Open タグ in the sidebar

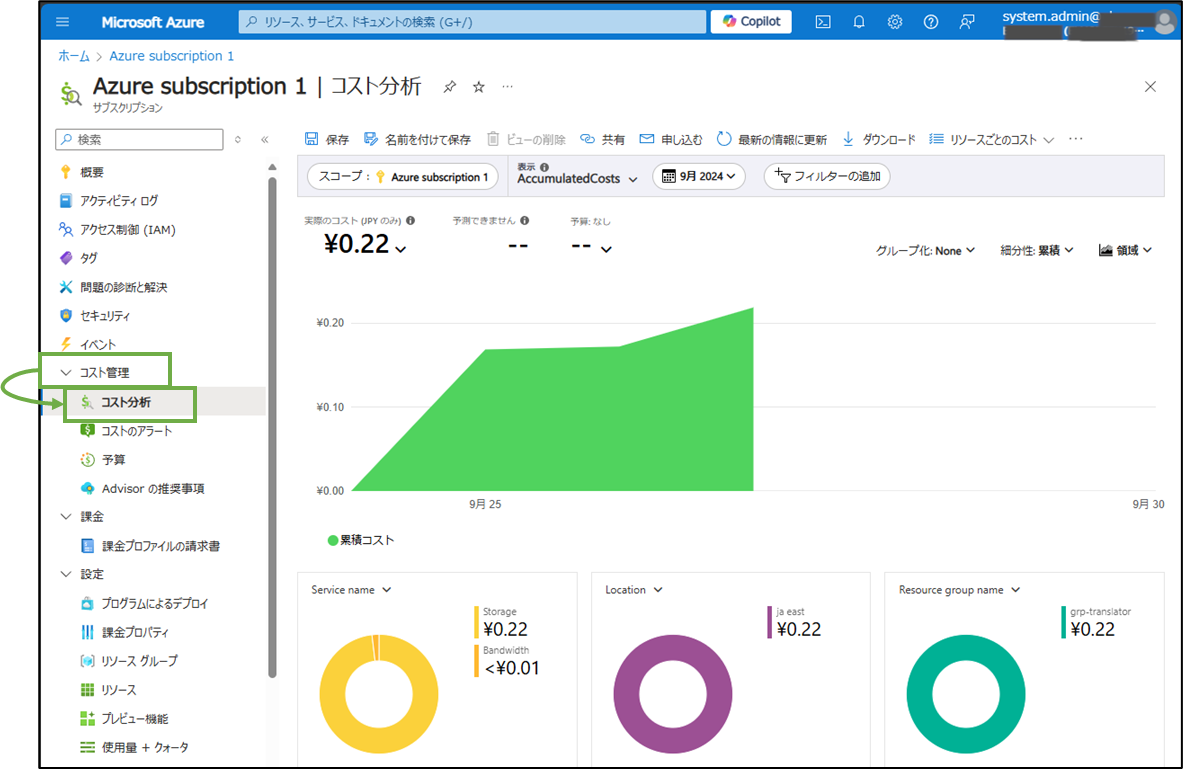[x=88, y=258]
